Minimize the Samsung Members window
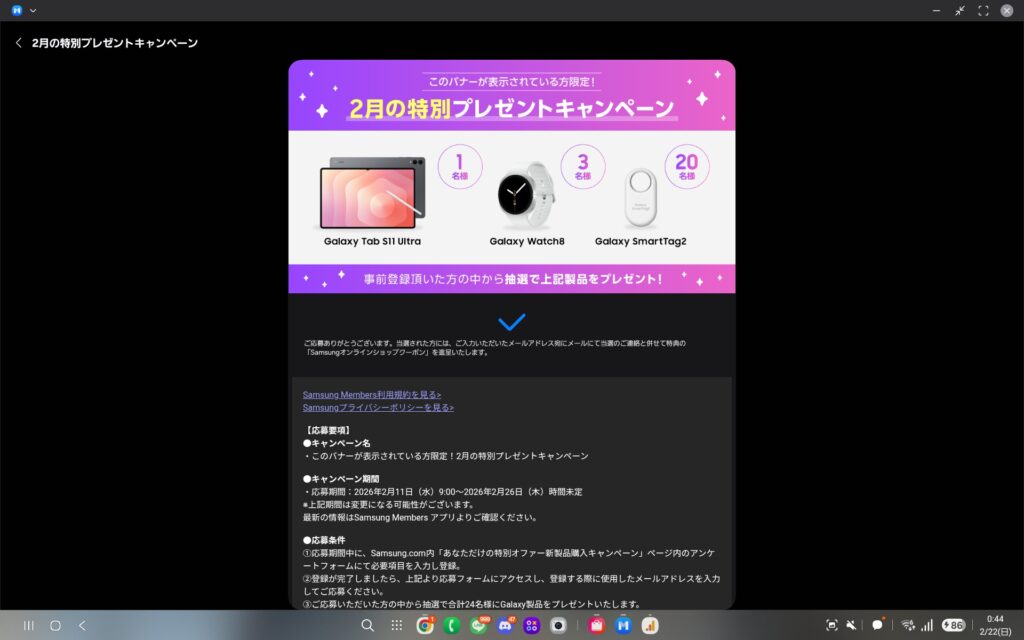The height and width of the screenshot is (640, 1024). pyautogui.click(x=936, y=10)
